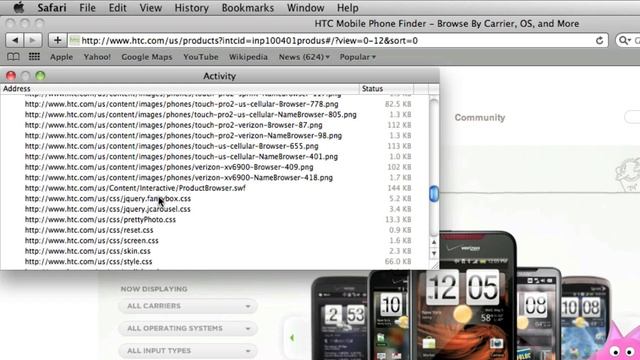The width and height of the screenshot is (640, 360).
Task: Open Top Sites grid
Action: coord(34,57)
